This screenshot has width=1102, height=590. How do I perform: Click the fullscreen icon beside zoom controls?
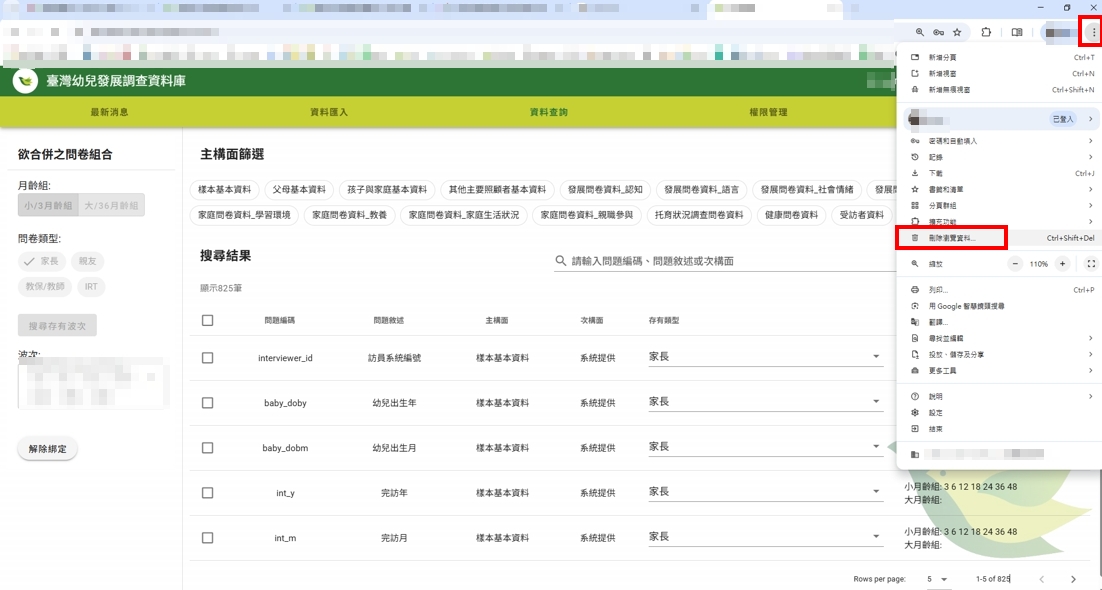[x=1091, y=264]
